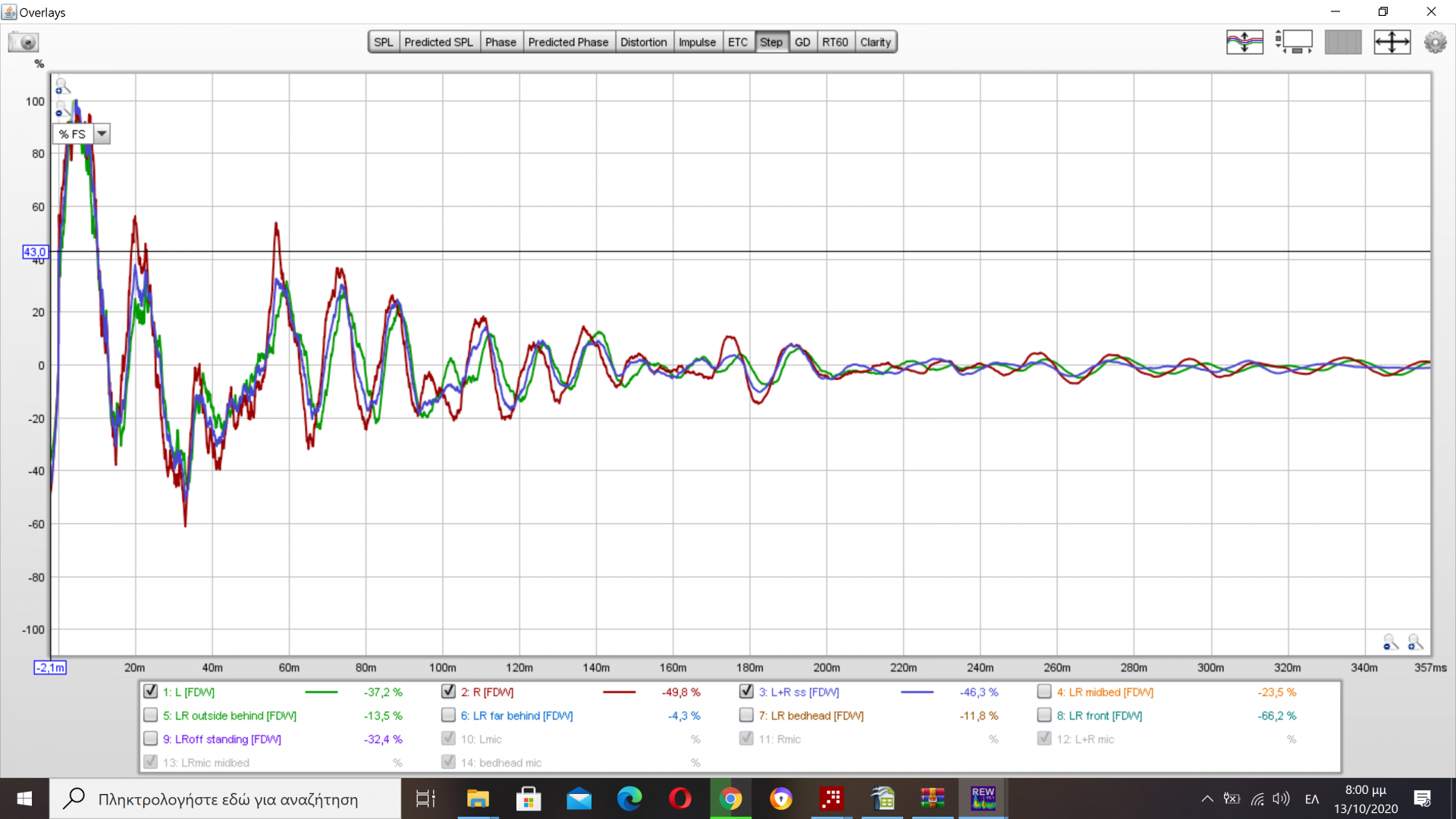Switch to the SPL tab
The width and height of the screenshot is (1456, 819).
pyautogui.click(x=384, y=42)
